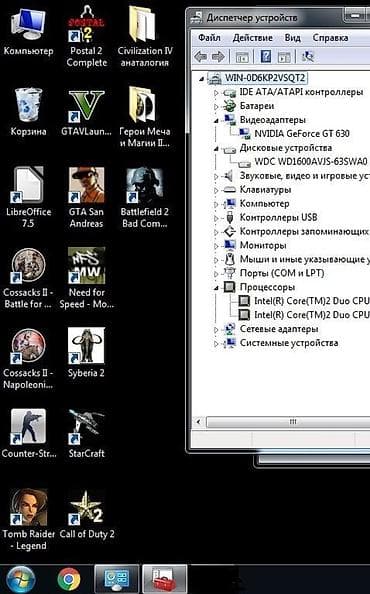This screenshot has height=594, width=370.
Task: Click the Control Panel taskbar button
Action: (x=117, y=579)
